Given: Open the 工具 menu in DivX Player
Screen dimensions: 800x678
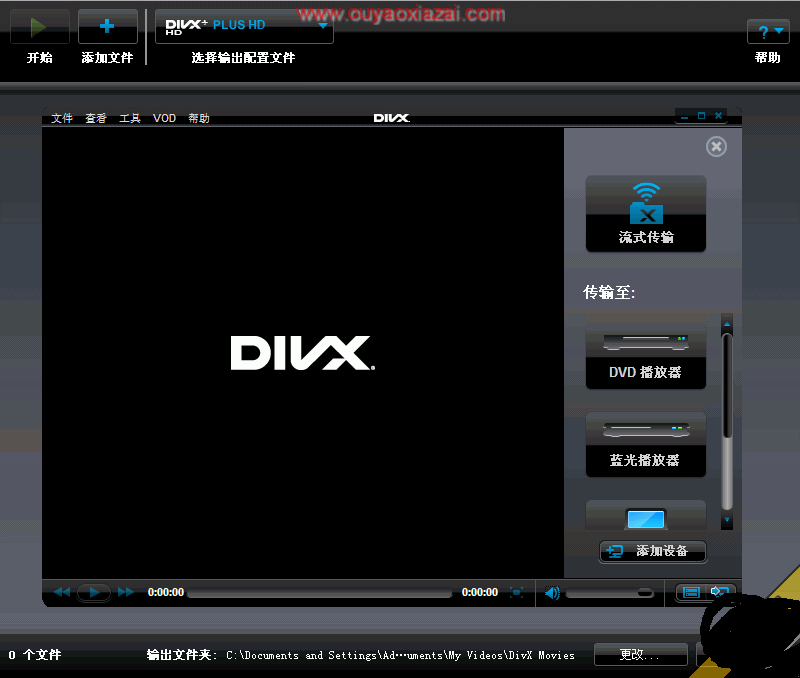Looking at the screenshot, I should pos(130,118).
